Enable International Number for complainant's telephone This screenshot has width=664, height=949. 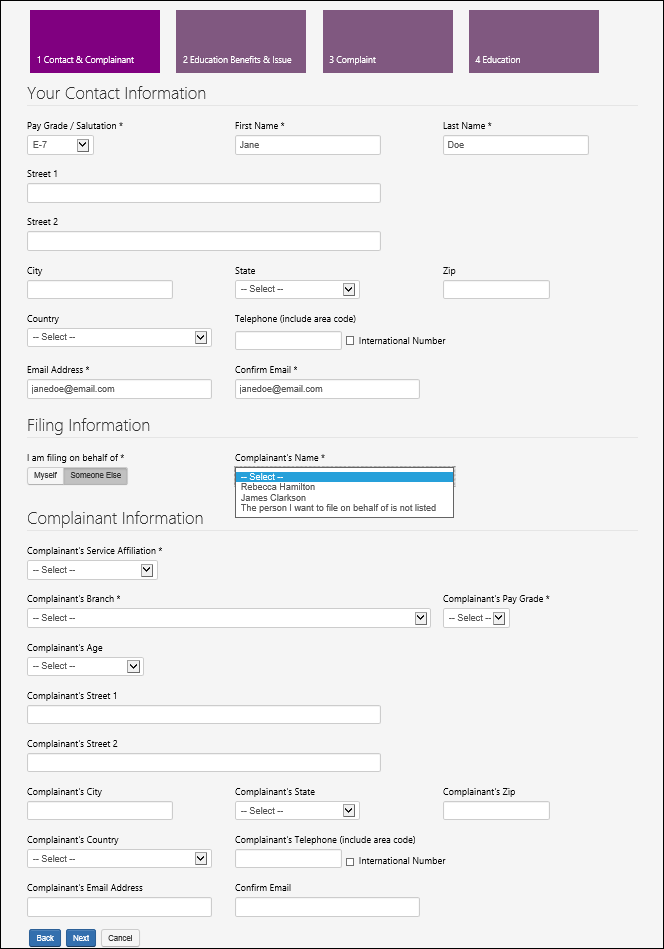click(x=350, y=861)
